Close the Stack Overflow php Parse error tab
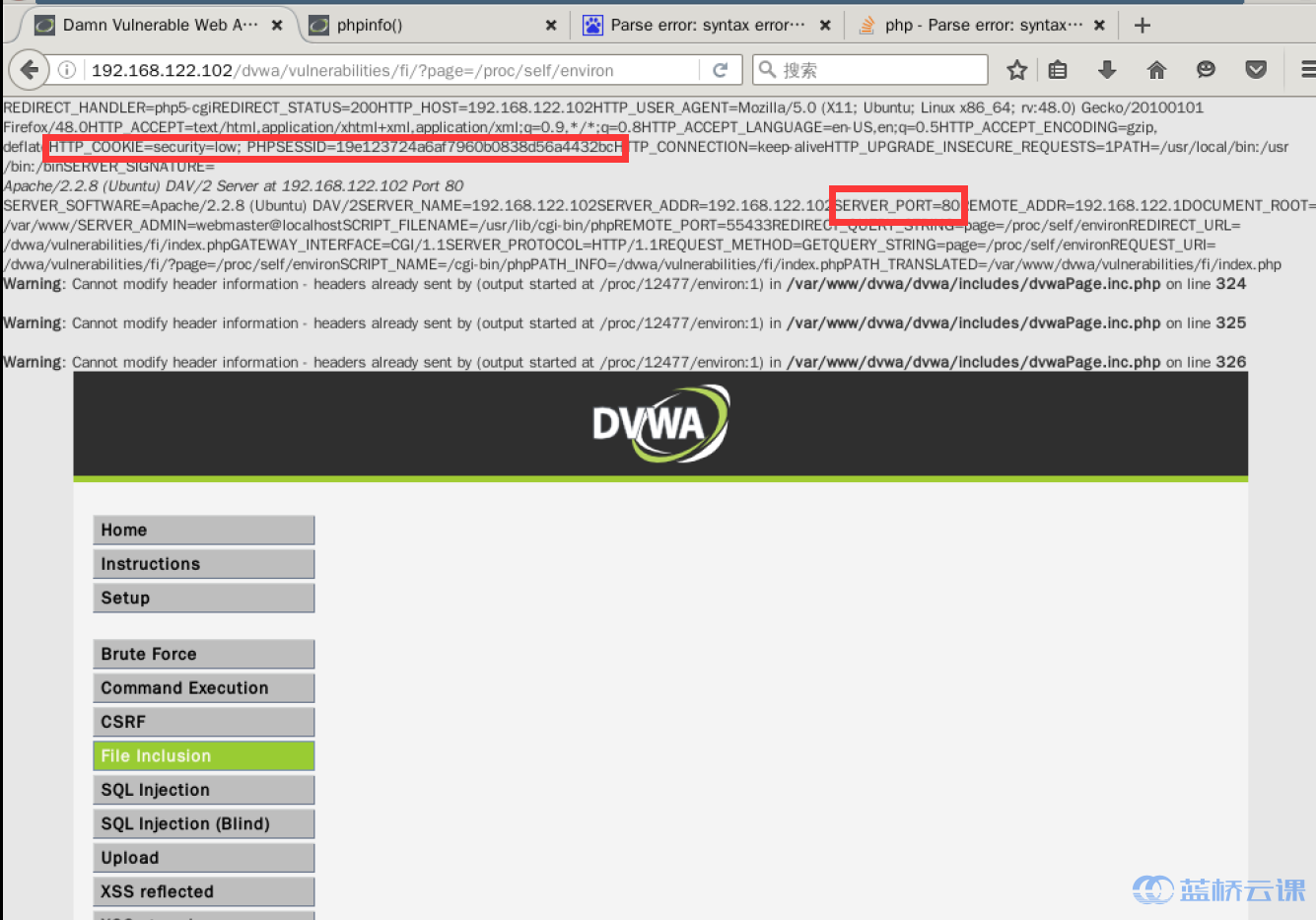1316x920 pixels. point(1099,26)
